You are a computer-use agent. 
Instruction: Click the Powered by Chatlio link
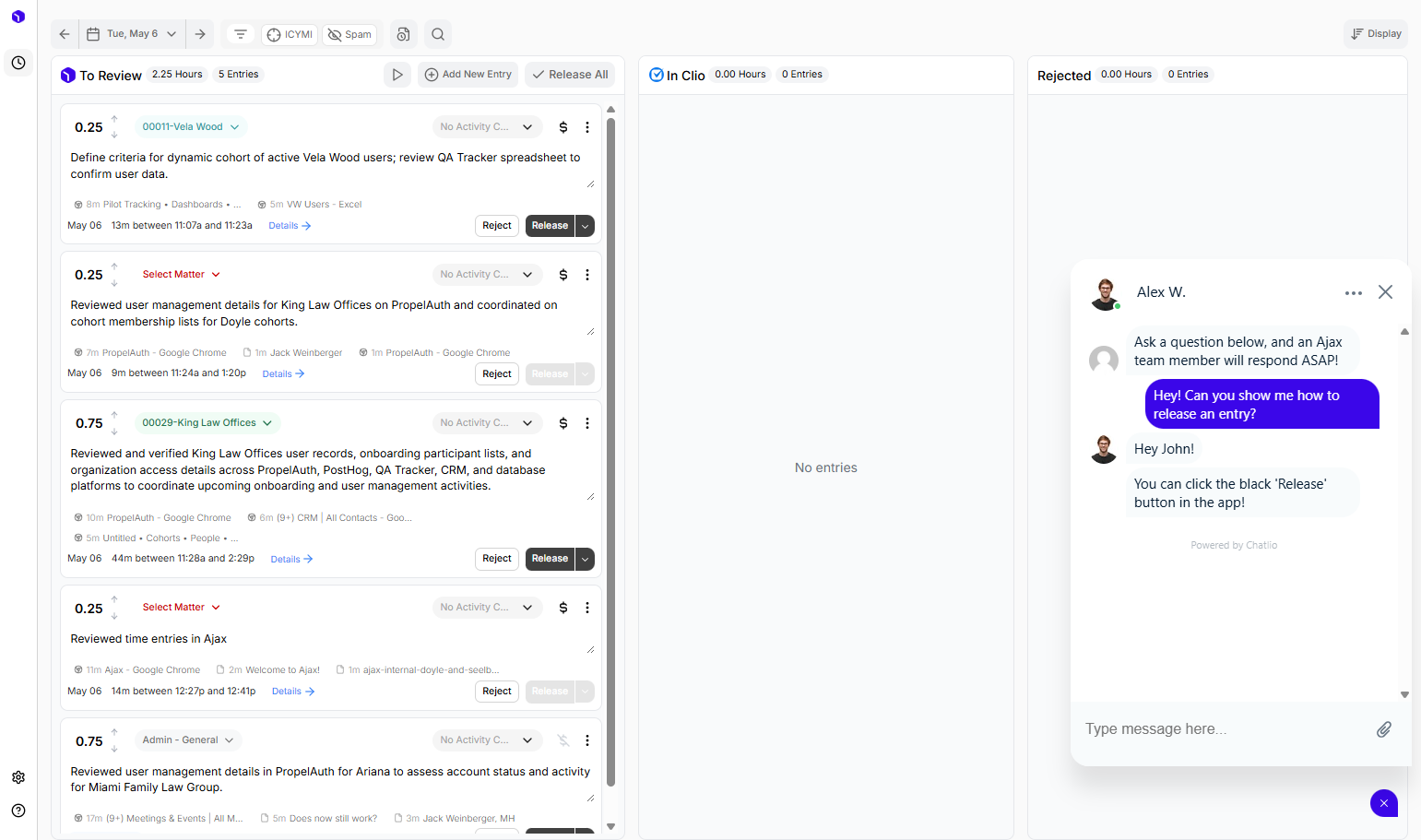pyautogui.click(x=1234, y=546)
